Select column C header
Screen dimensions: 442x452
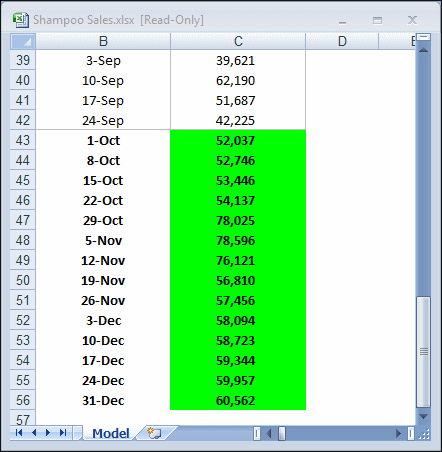(x=238, y=41)
